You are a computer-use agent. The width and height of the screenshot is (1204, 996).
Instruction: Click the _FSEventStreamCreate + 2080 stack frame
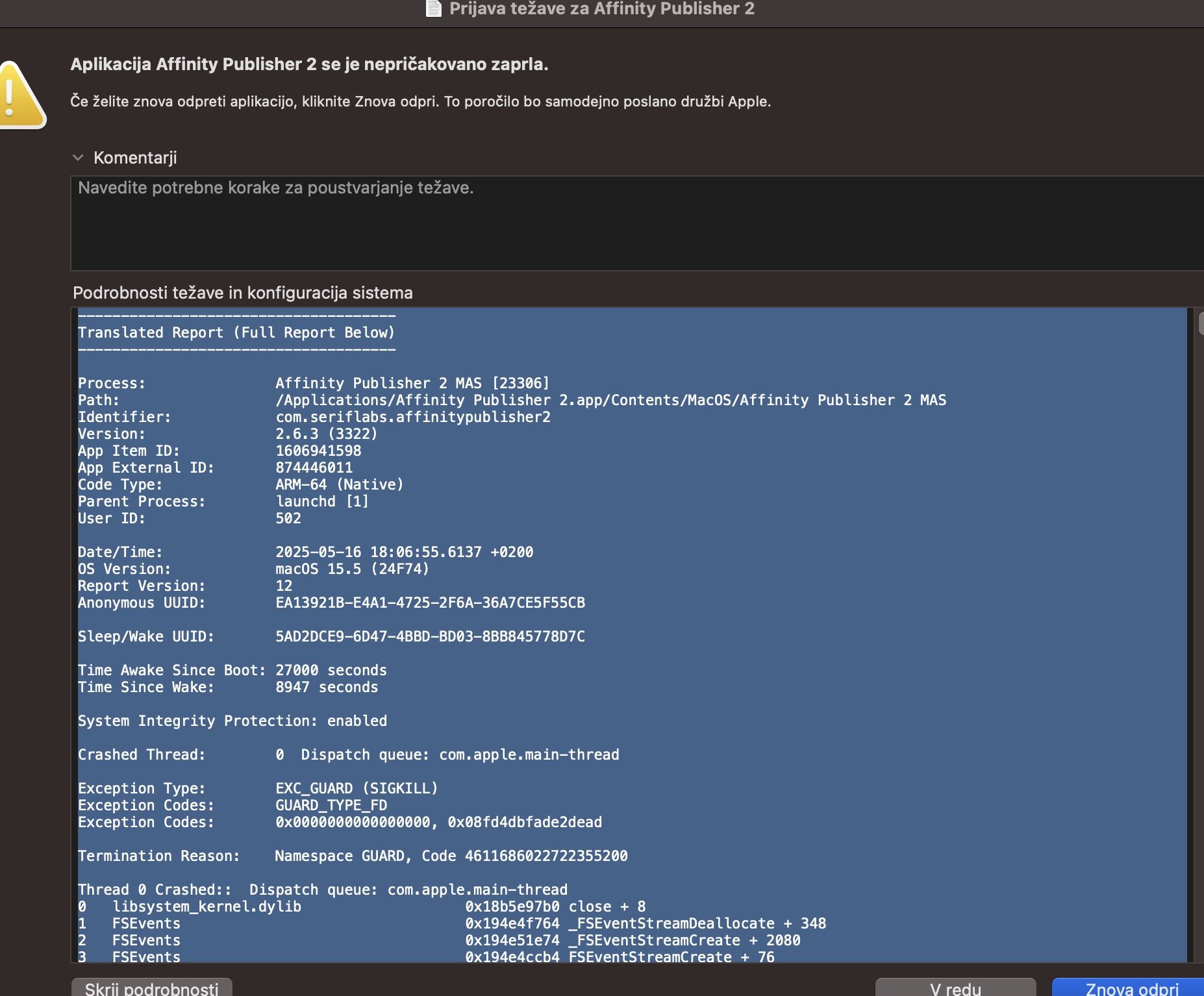(x=439, y=940)
